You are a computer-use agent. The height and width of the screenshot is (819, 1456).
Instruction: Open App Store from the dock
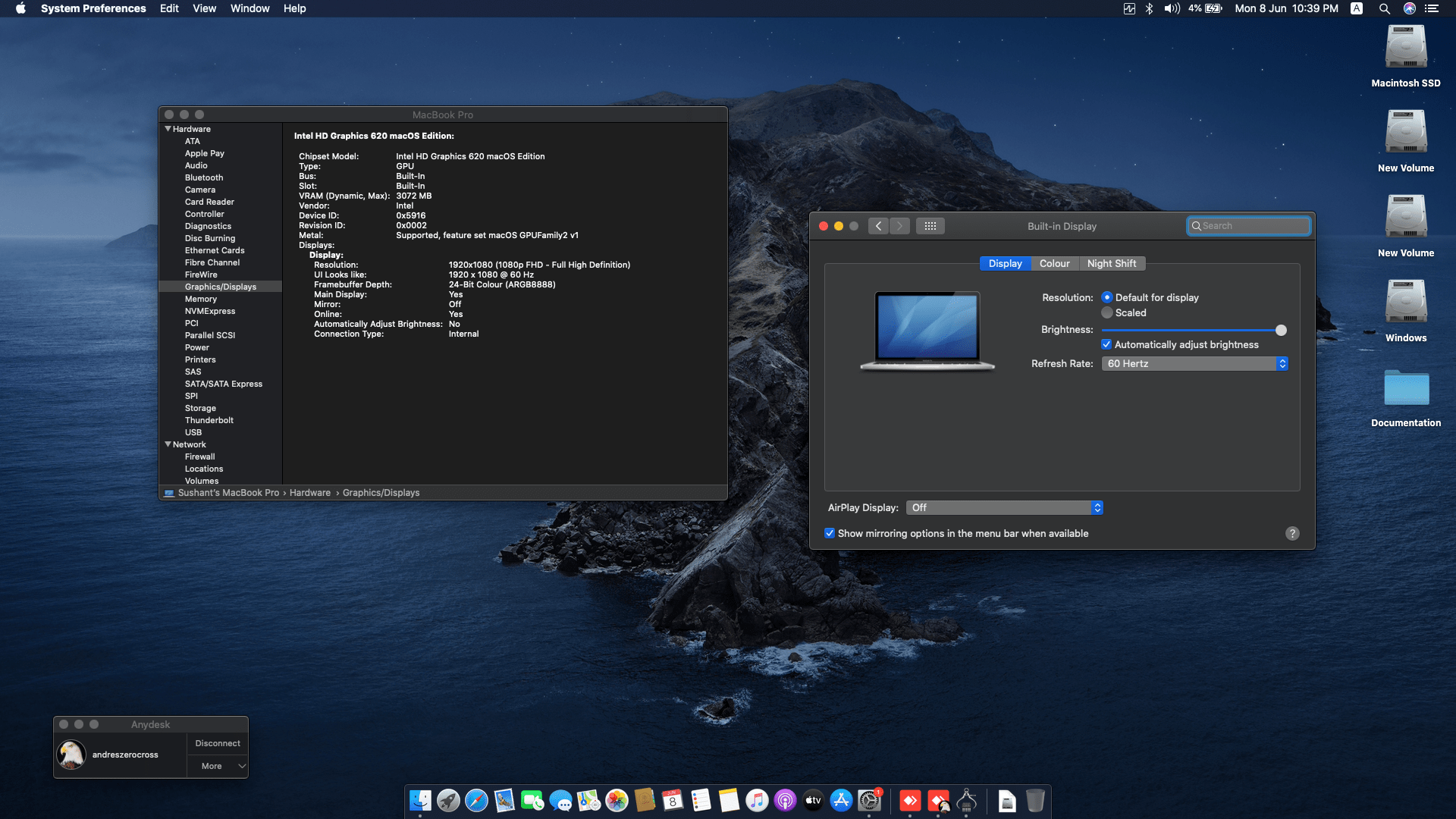[x=841, y=800]
